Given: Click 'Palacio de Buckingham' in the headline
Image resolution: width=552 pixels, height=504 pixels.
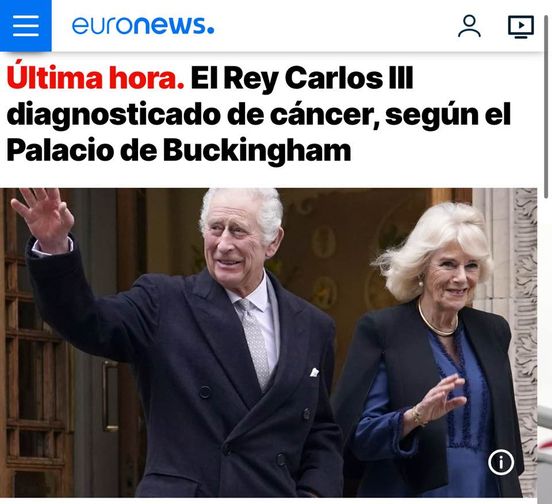Looking at the screenshot, I should pos(179,151).
